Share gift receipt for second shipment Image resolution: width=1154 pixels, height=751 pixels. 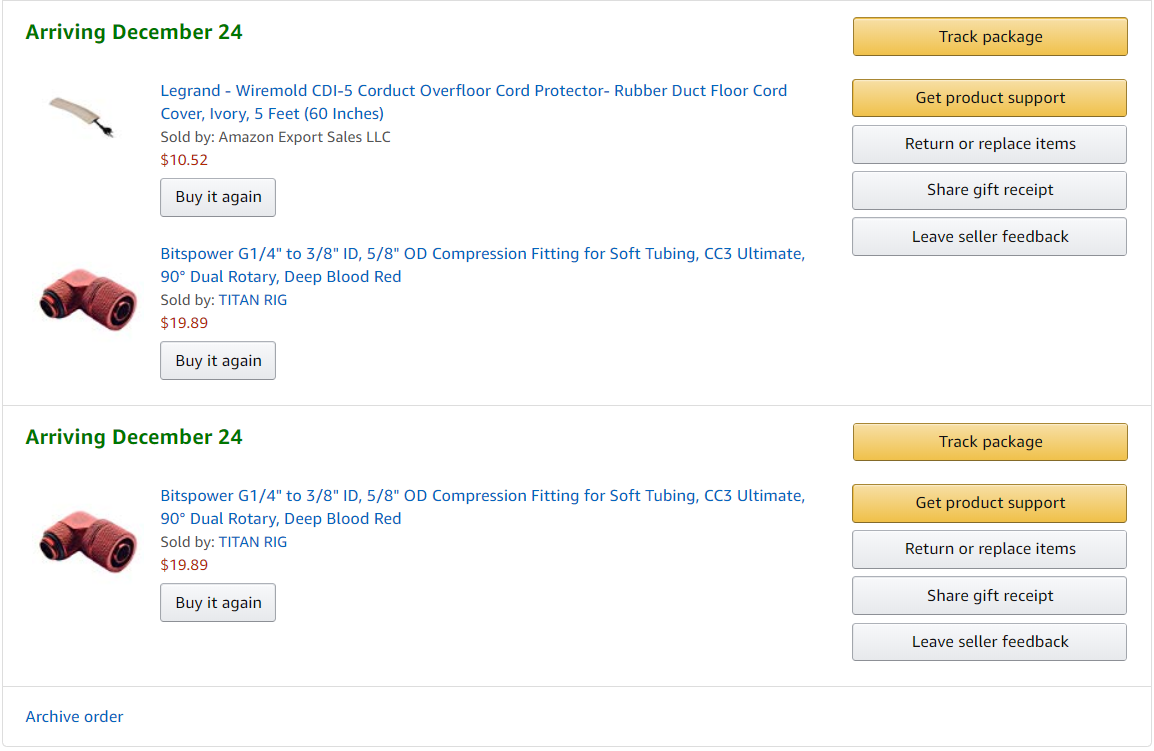point(990,596)
